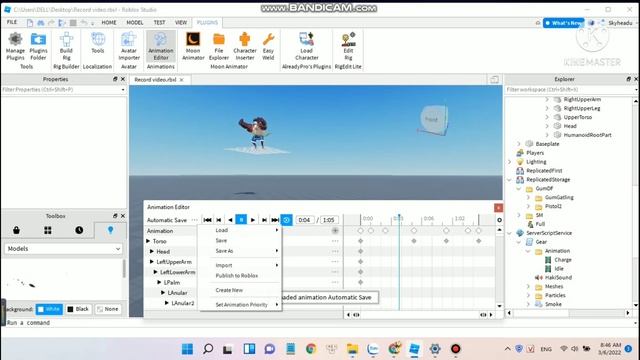Launch the Build Rig plugin
This screenshot has height=360, width=640.
66,47
